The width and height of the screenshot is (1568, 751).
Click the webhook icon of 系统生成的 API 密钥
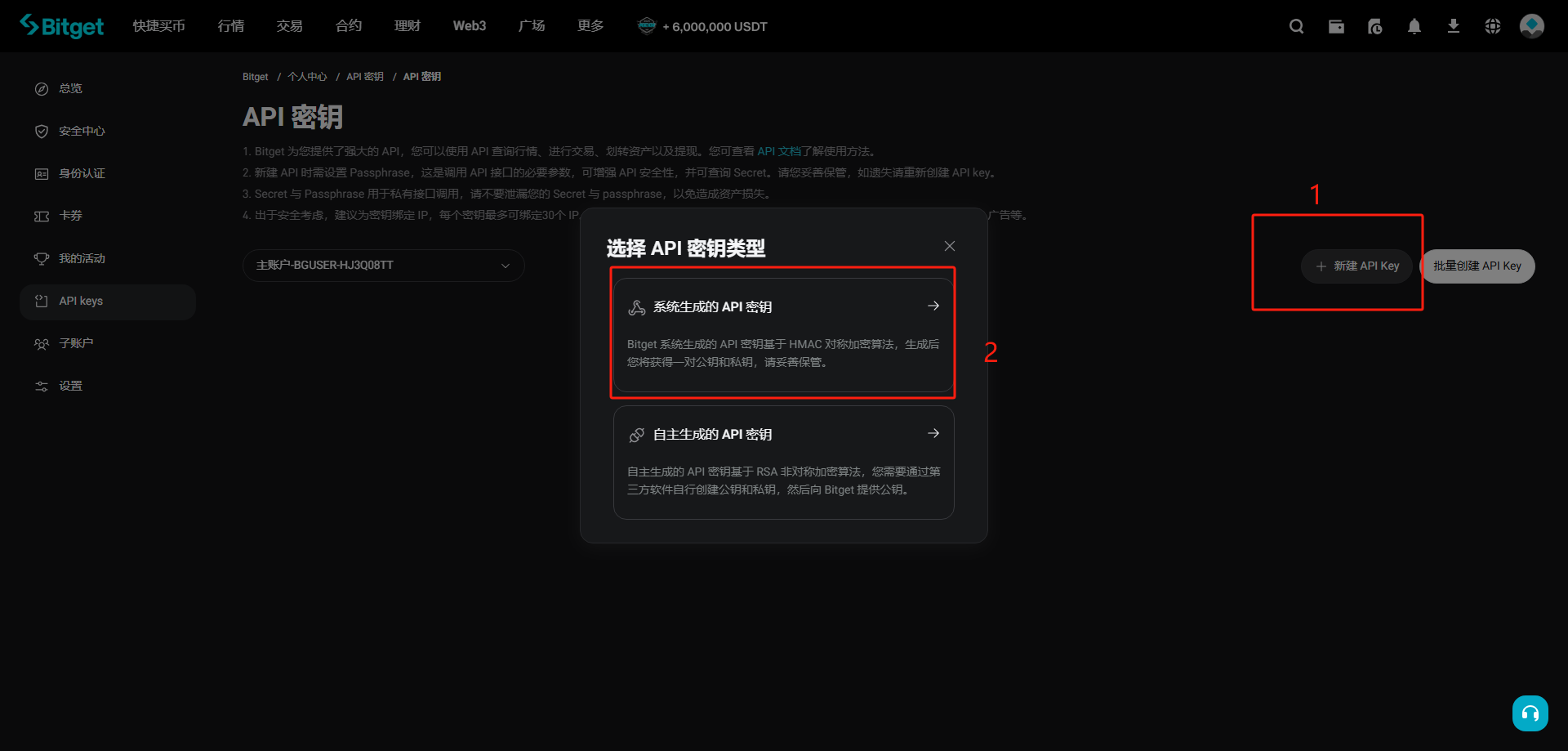click(637, 307)
